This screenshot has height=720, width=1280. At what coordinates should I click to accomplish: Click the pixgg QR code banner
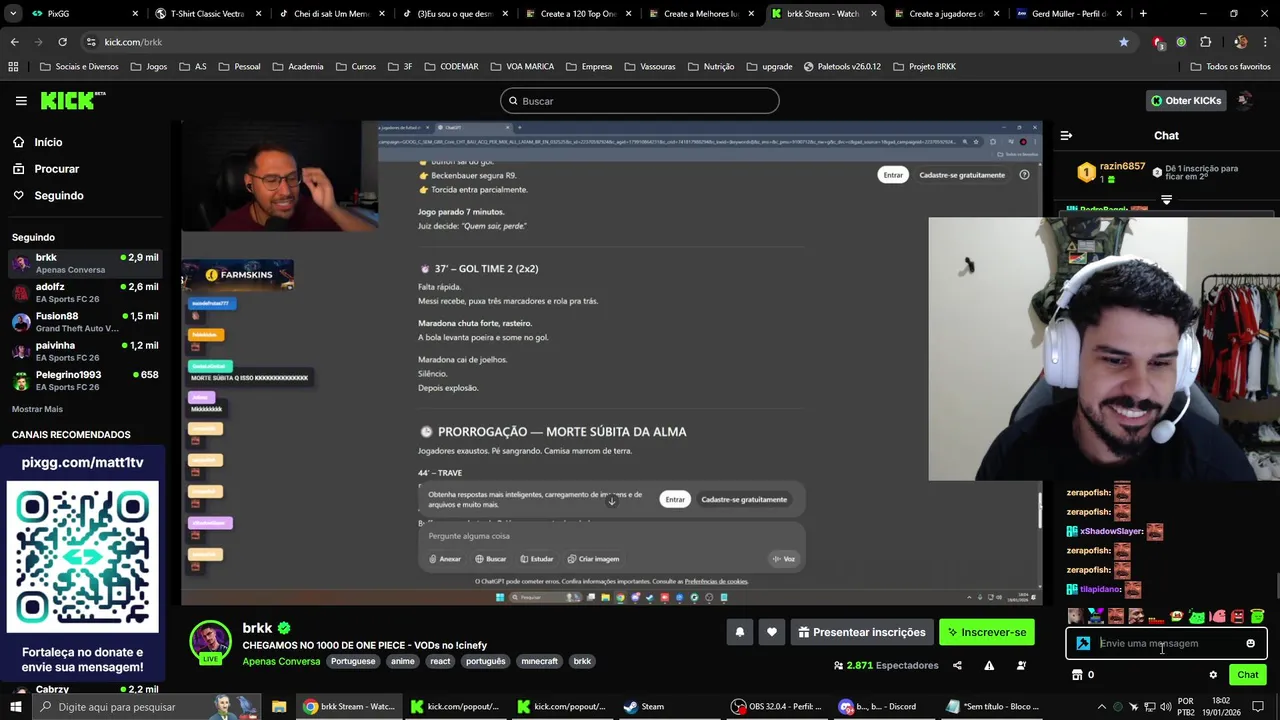(83, 557)
